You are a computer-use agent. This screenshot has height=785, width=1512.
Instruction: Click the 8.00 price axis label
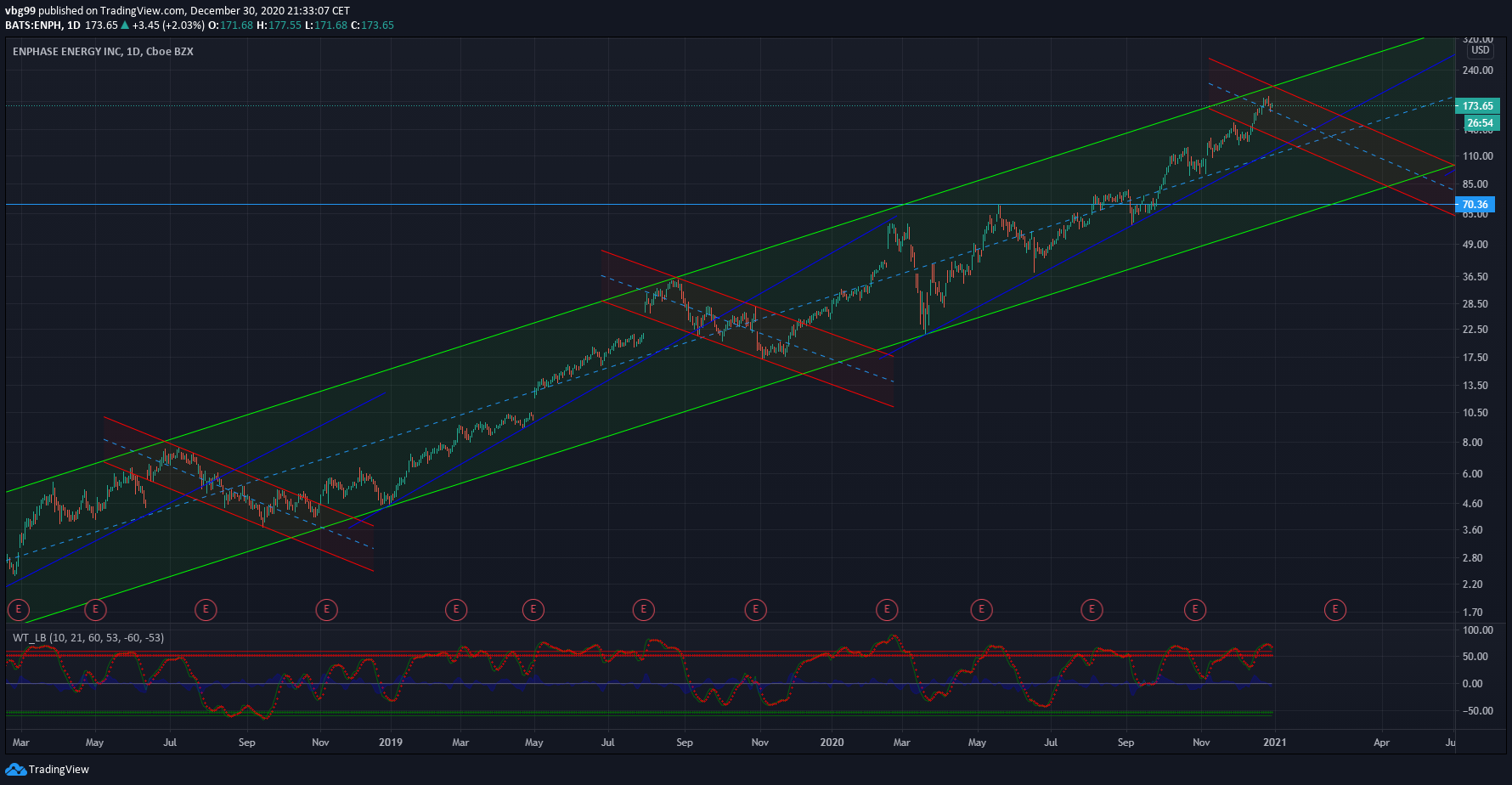tap(1473, 443)
